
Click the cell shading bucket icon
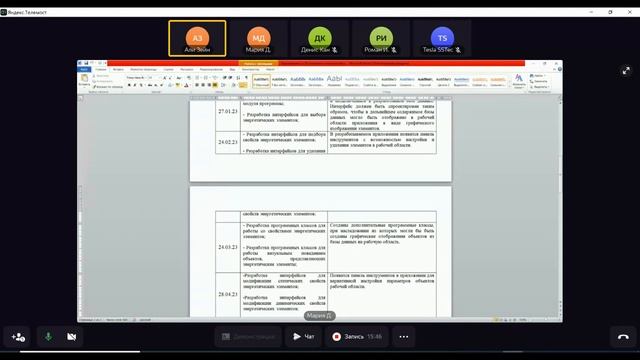click(234, 85)
